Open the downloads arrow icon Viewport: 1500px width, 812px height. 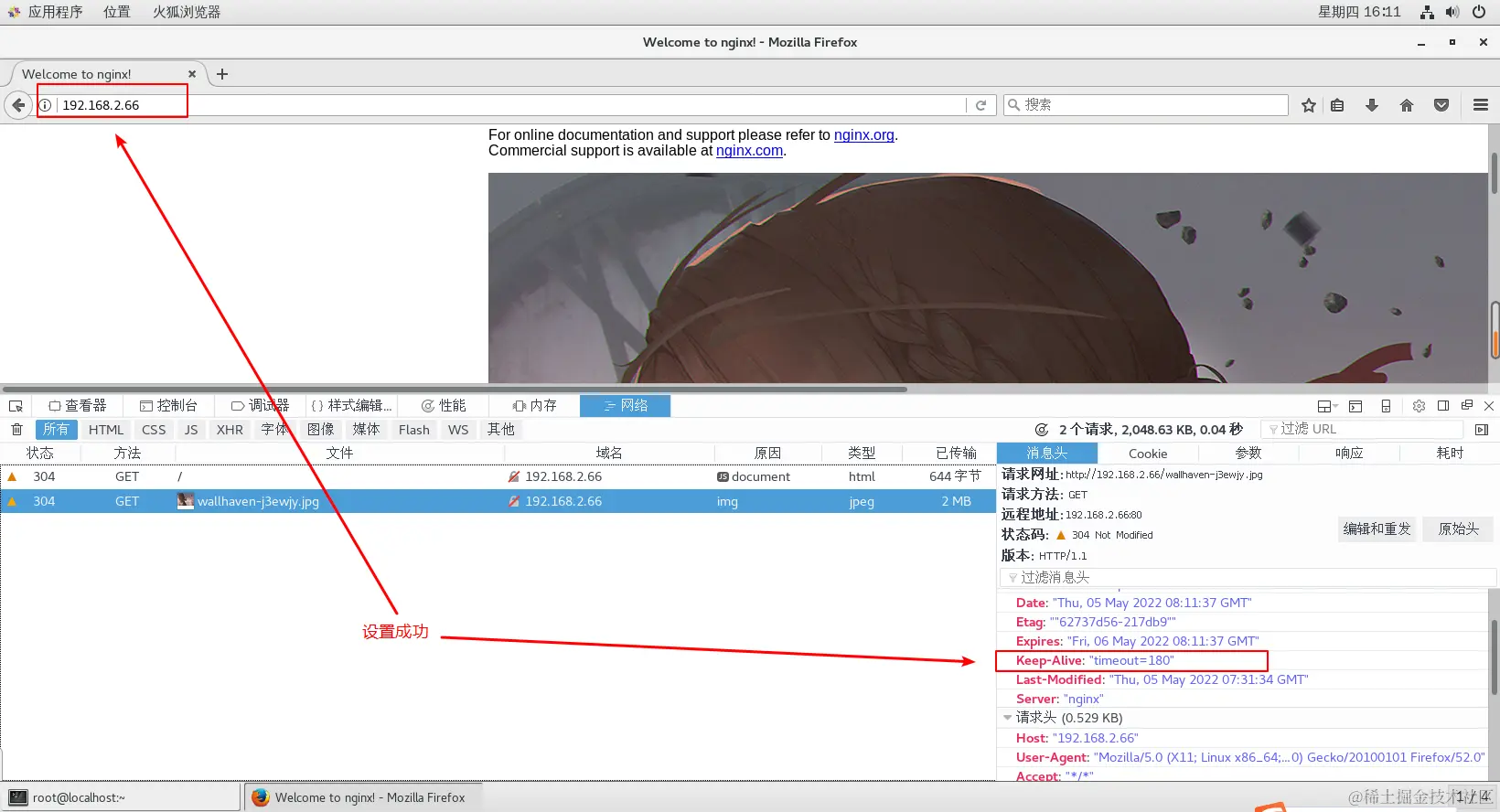[x=1372, y=105]
